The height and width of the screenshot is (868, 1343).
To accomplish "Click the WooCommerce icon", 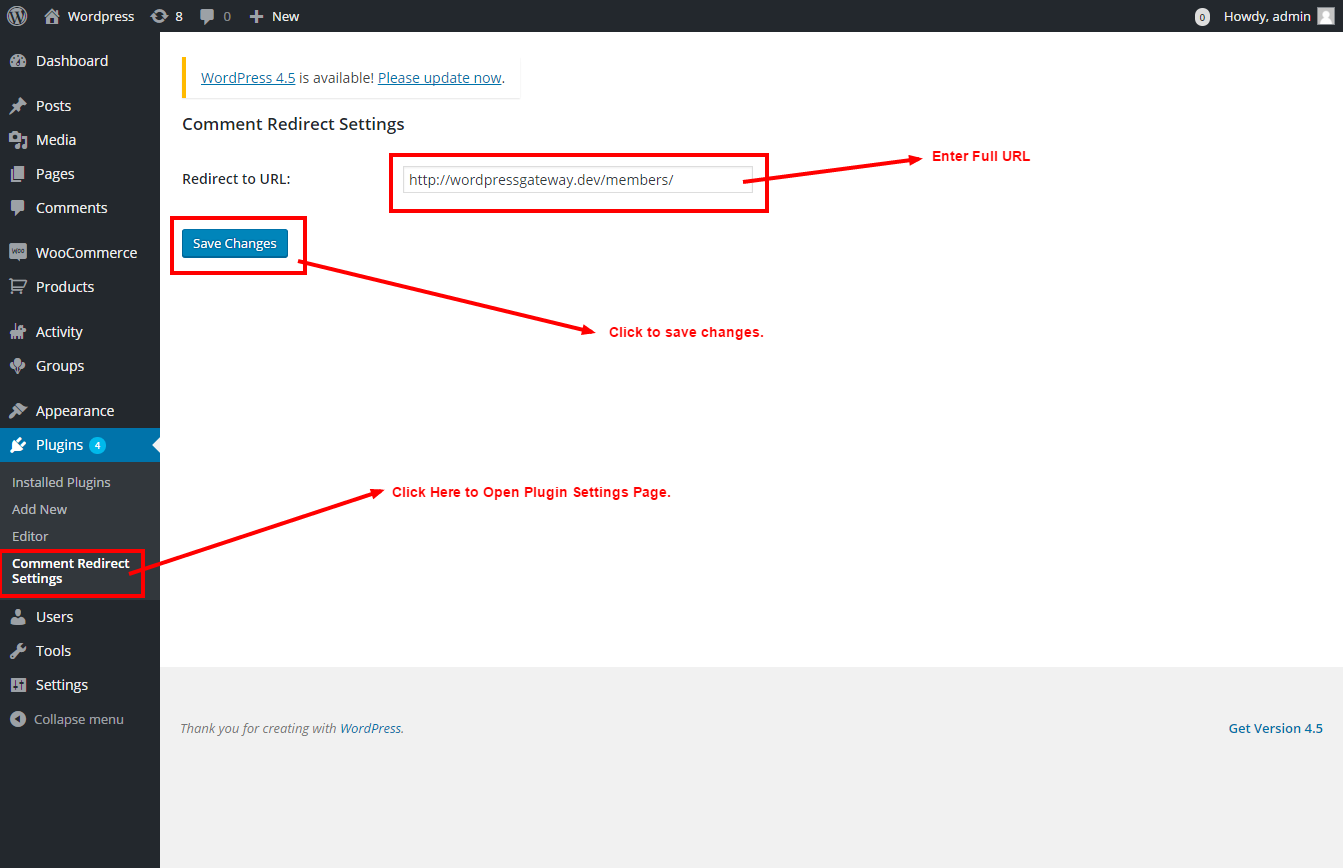I will (18, 253).
